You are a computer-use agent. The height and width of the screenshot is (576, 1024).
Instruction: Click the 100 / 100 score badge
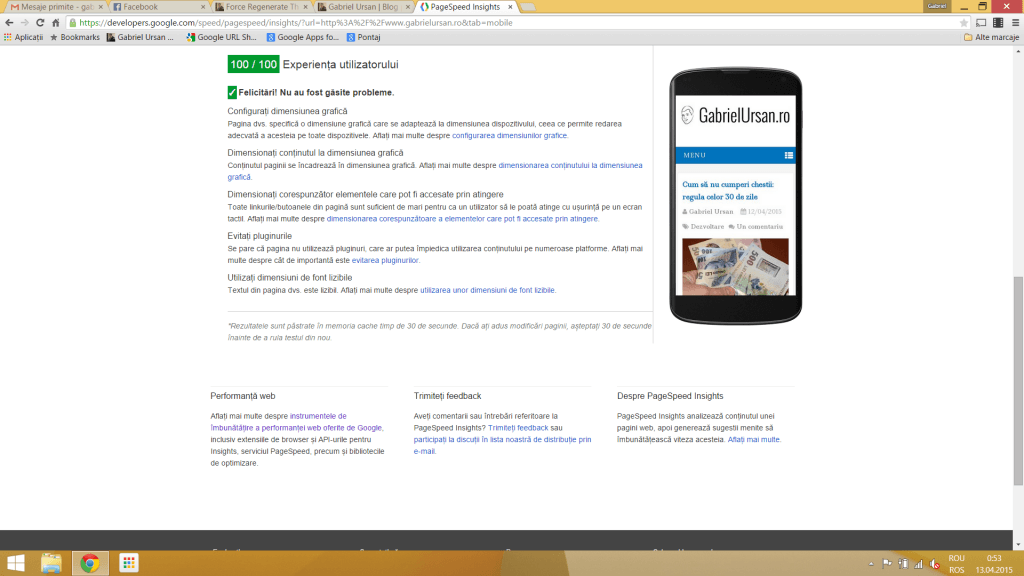[x=253, y=64]
